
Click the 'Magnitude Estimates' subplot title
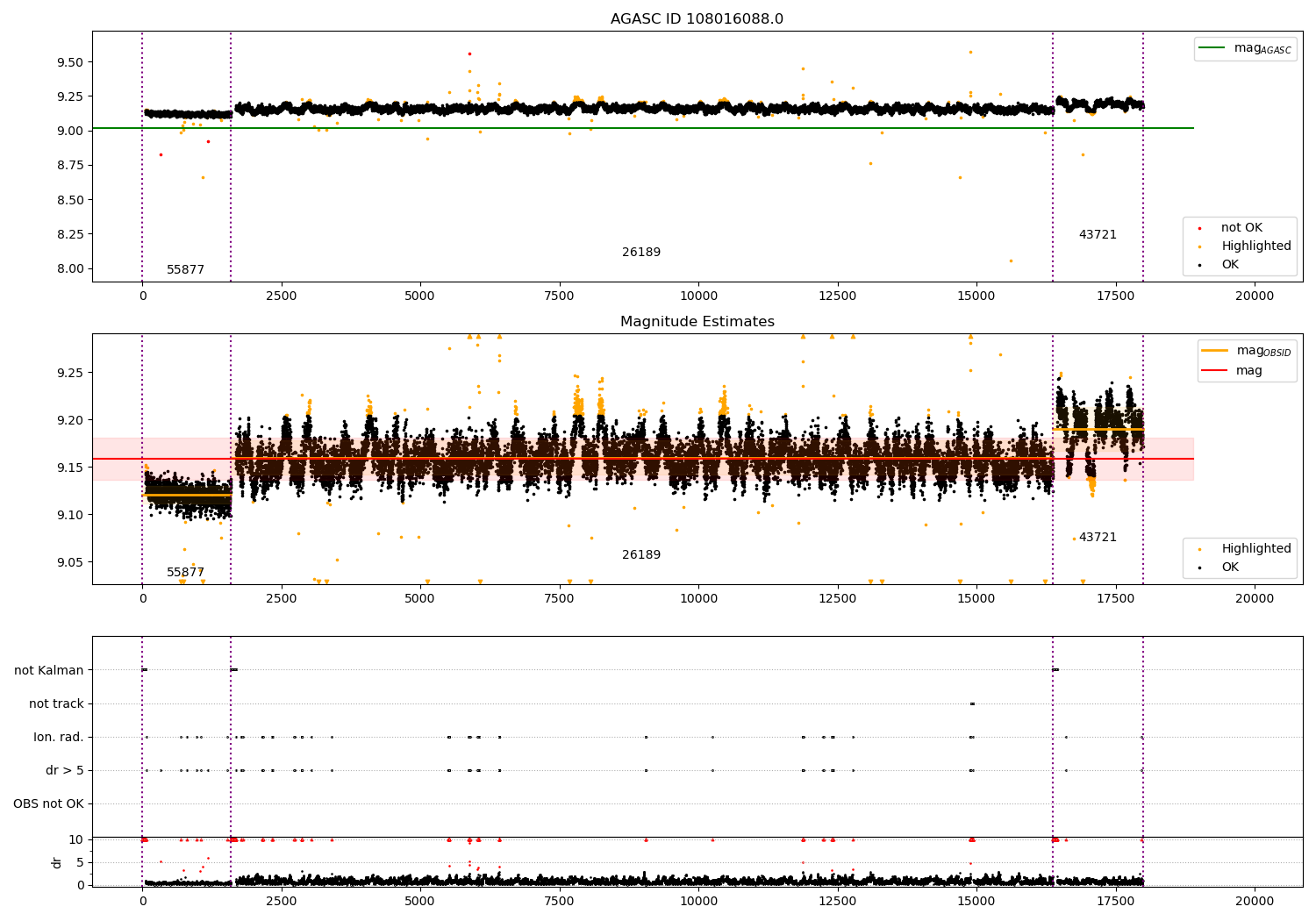[697, 322]
